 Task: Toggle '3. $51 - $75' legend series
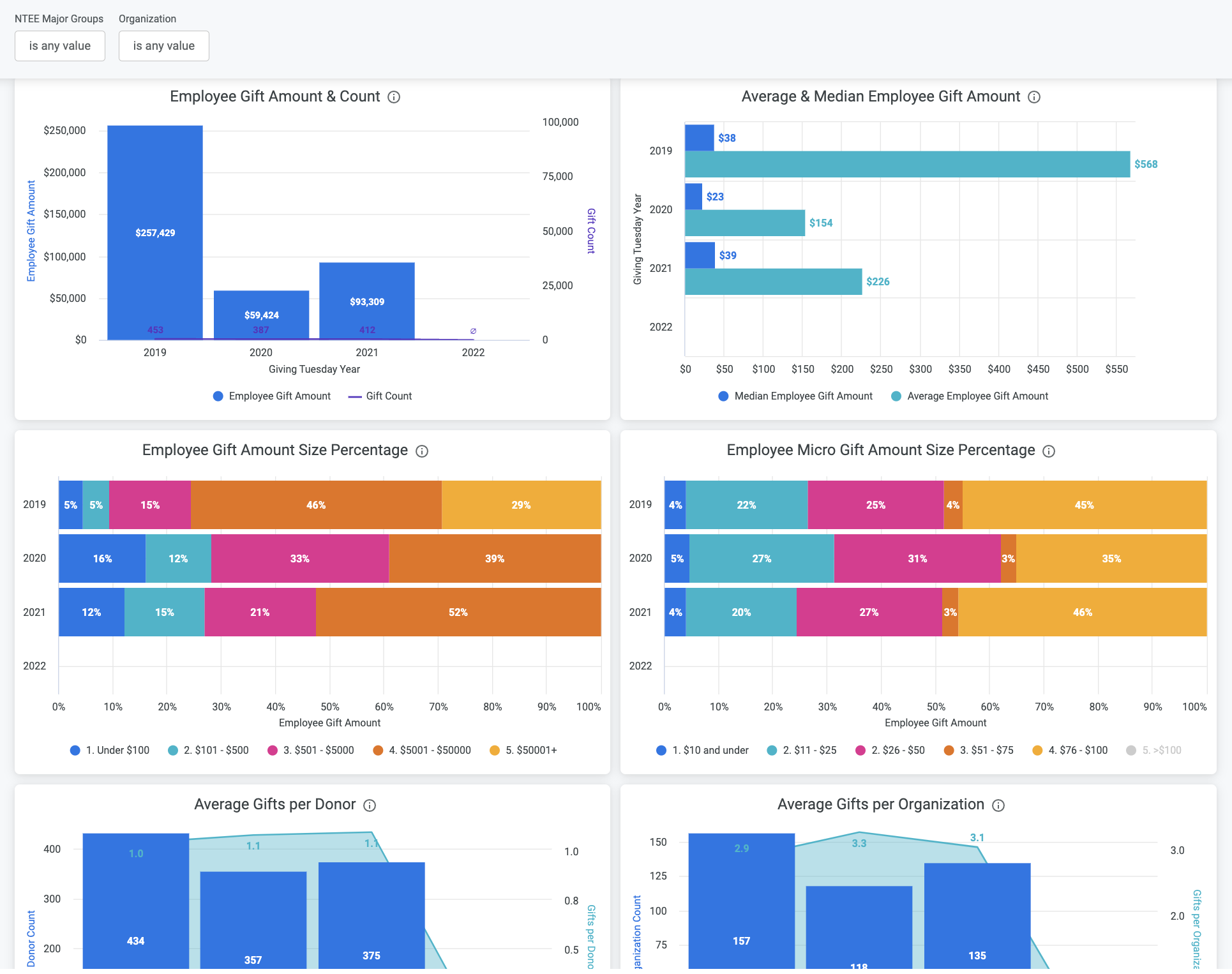tap(979, 751)
